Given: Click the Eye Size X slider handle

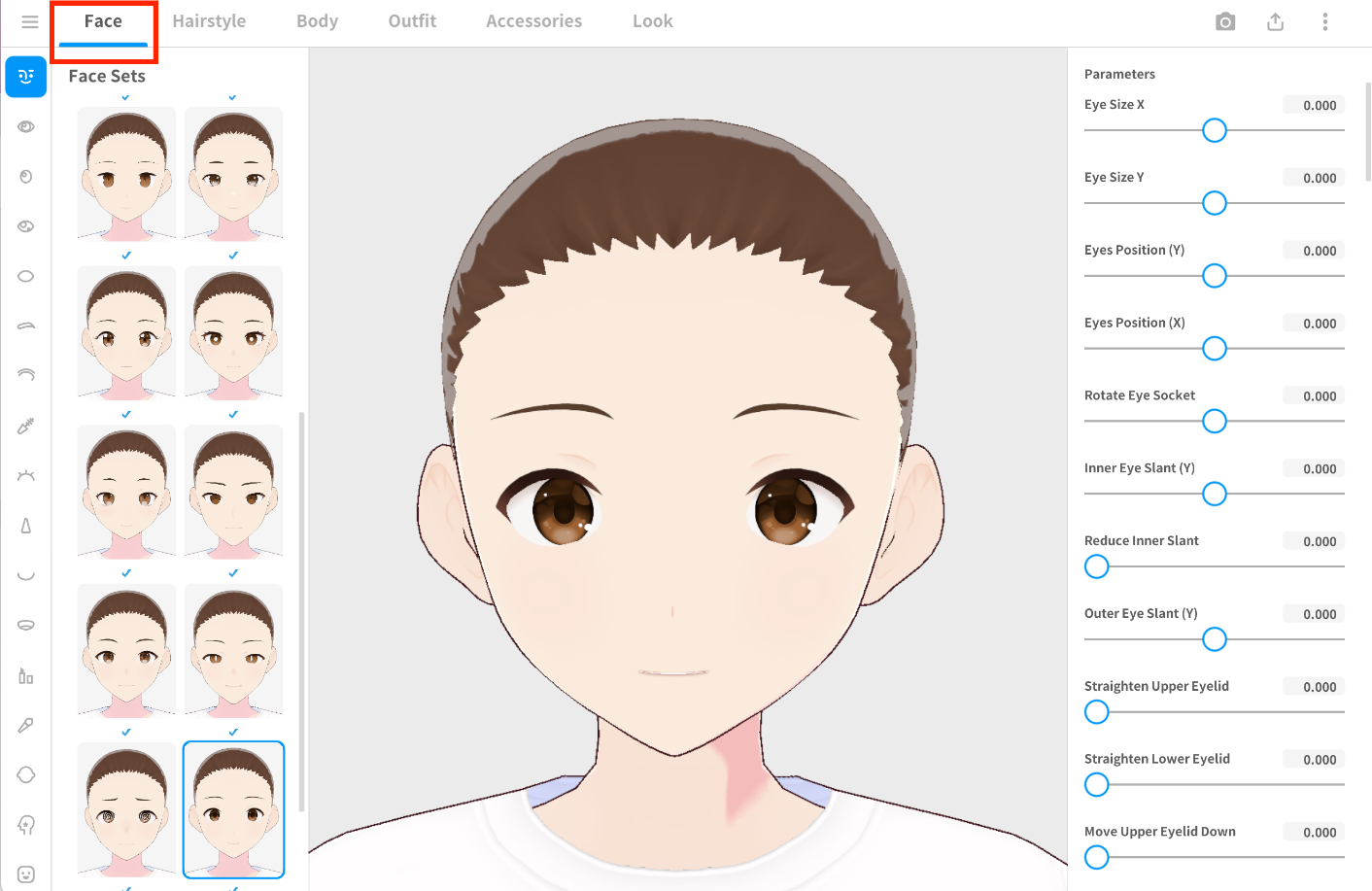Looking at the screenshot, I should pos(1214,130).
